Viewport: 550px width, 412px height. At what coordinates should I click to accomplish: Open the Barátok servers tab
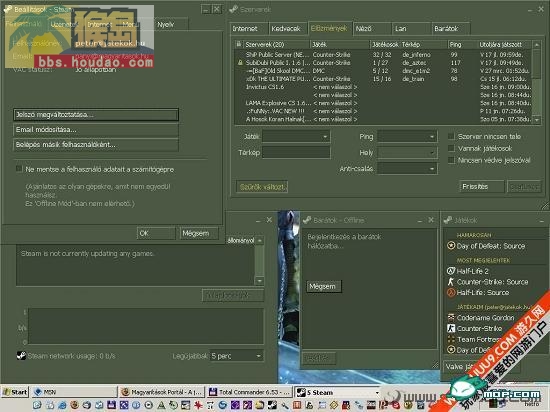click(451, 29)
